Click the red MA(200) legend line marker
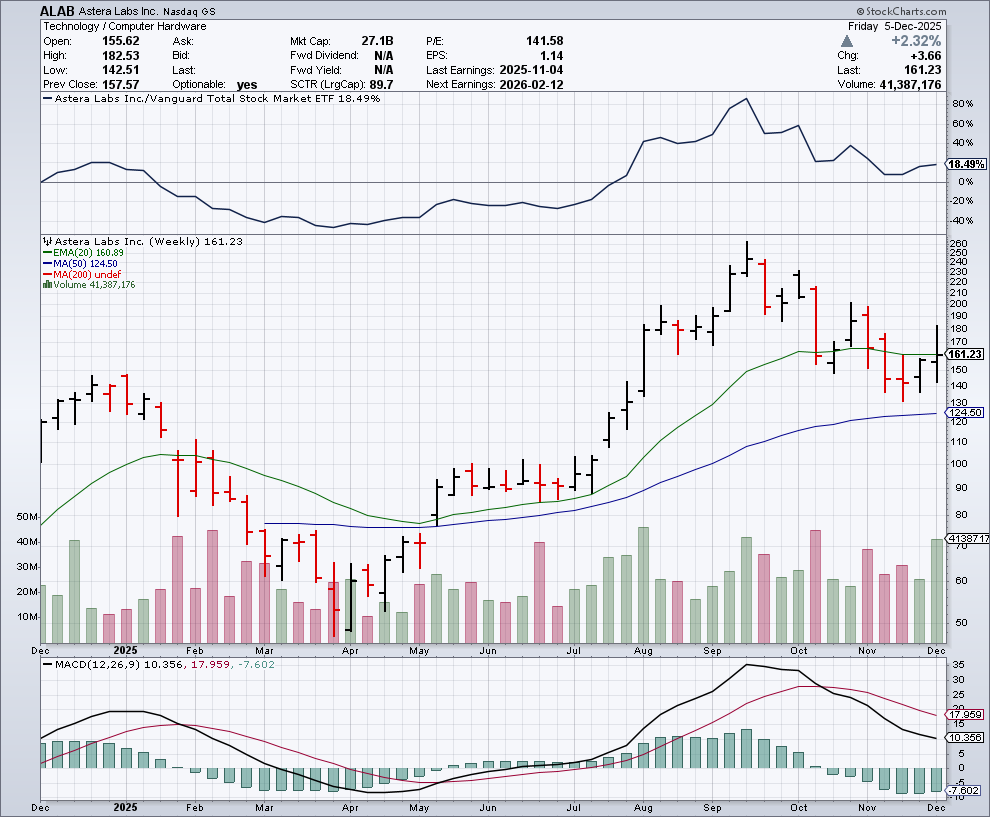 [x=45, y=274]
